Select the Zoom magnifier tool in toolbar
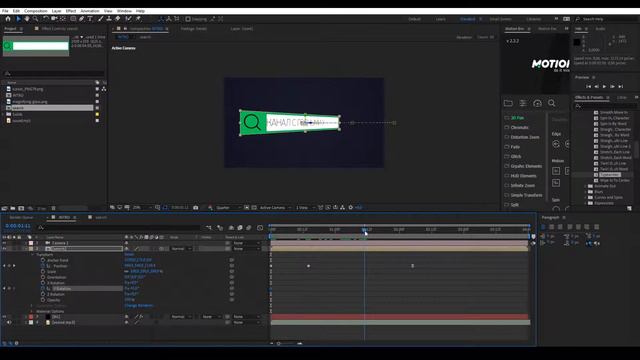The width and height of the screenshot is (640, 360). coord(36,19)
